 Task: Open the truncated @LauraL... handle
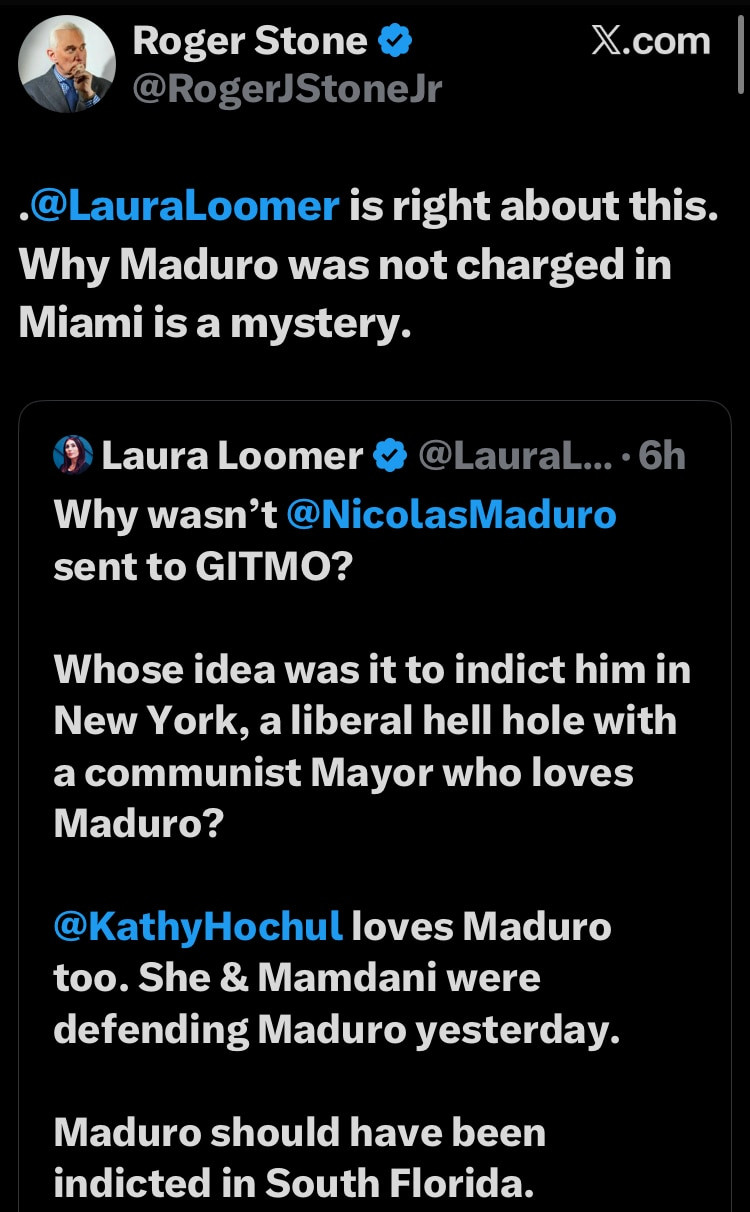[514, 456]
